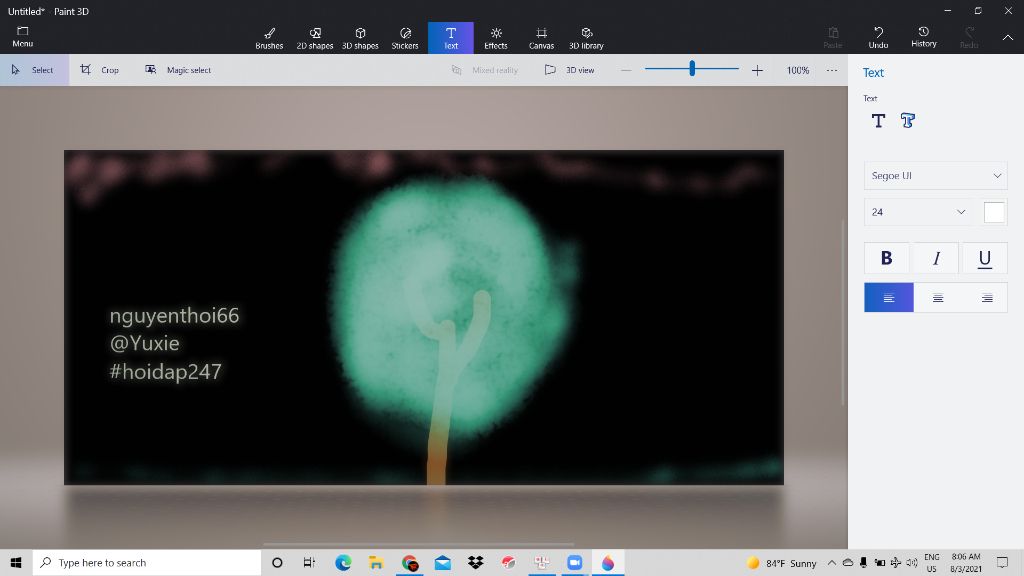Open Zoom from the taskbar
Viewport: 1024px width, 576px height.
pyautogui.click(x=575, y=562)
